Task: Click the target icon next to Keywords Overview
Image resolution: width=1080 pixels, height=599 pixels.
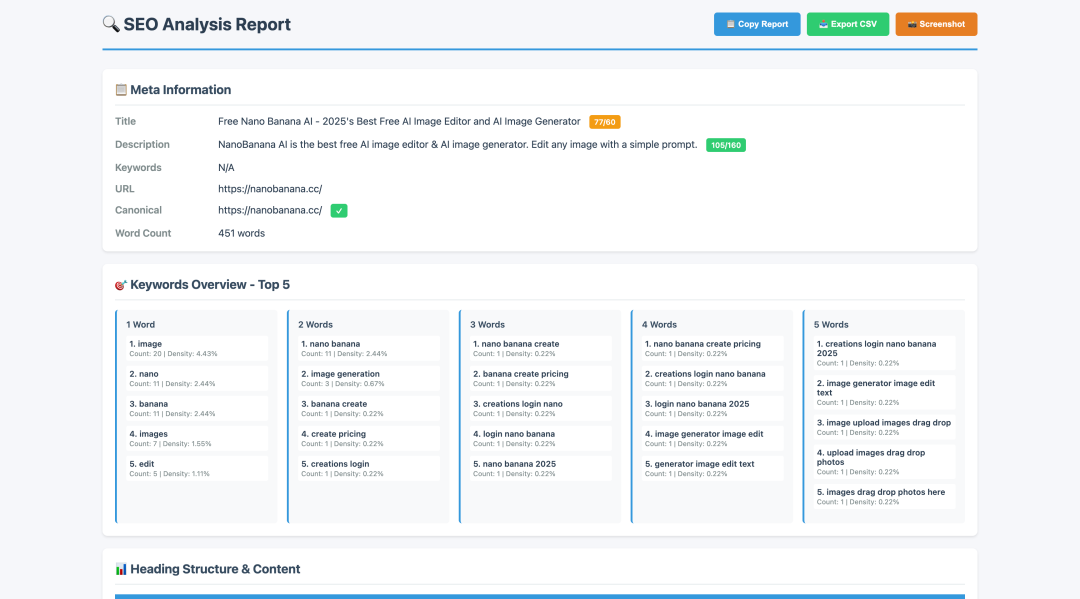Action: [121, 284]
